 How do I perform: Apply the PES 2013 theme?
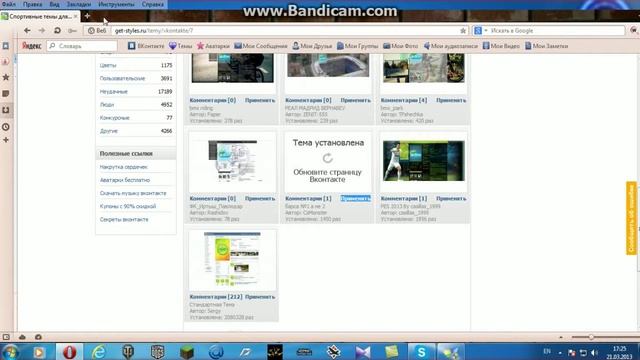[x=451, y=198]
